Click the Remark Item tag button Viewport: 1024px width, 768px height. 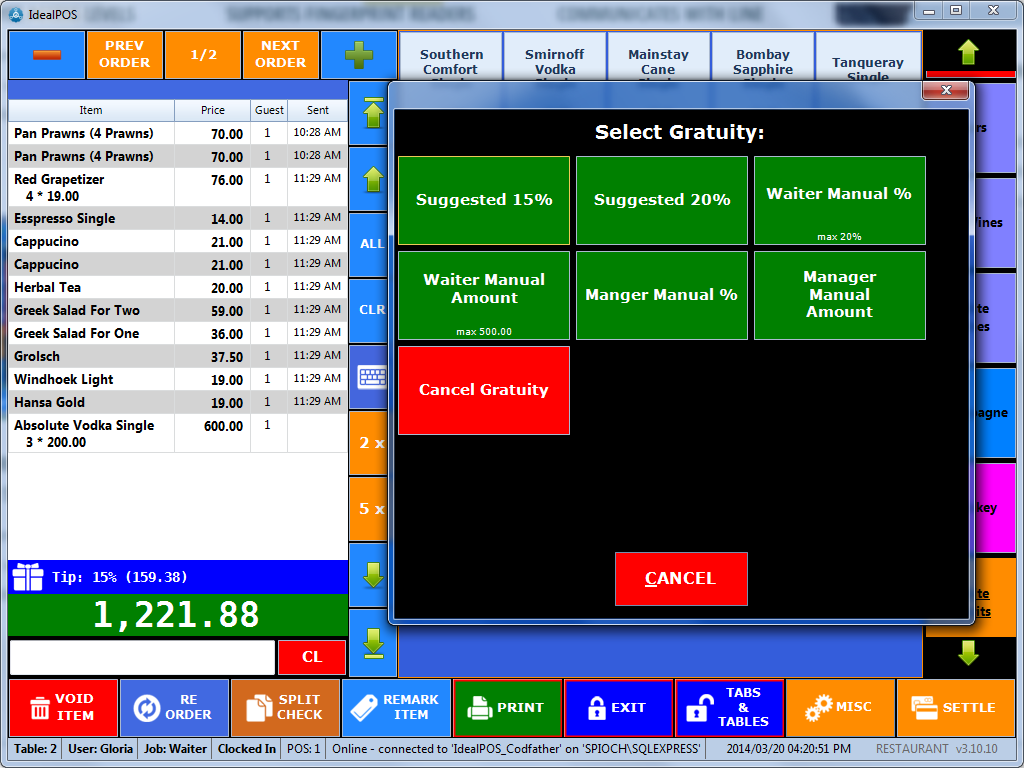pyautogui.click(x=396, y=708)
